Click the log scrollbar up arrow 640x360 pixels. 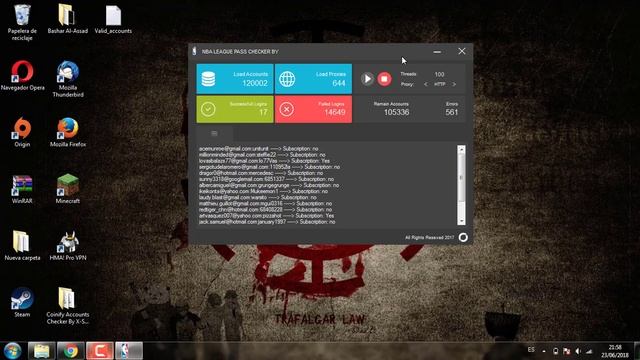tap(461, 149)
